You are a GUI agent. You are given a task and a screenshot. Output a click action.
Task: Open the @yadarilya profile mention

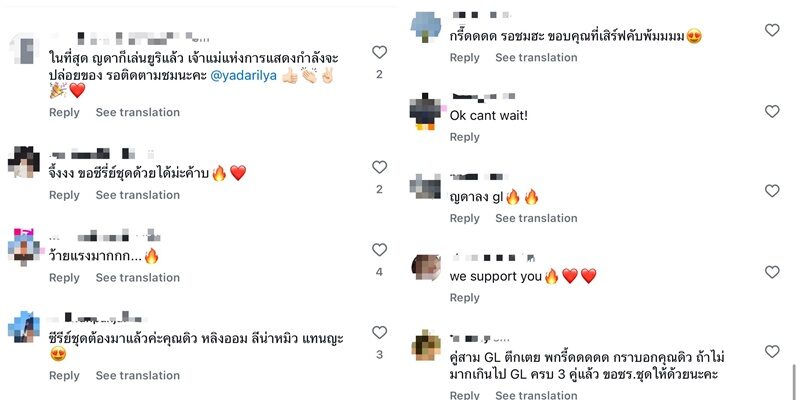pyautogui.click(x=243, y=75)
